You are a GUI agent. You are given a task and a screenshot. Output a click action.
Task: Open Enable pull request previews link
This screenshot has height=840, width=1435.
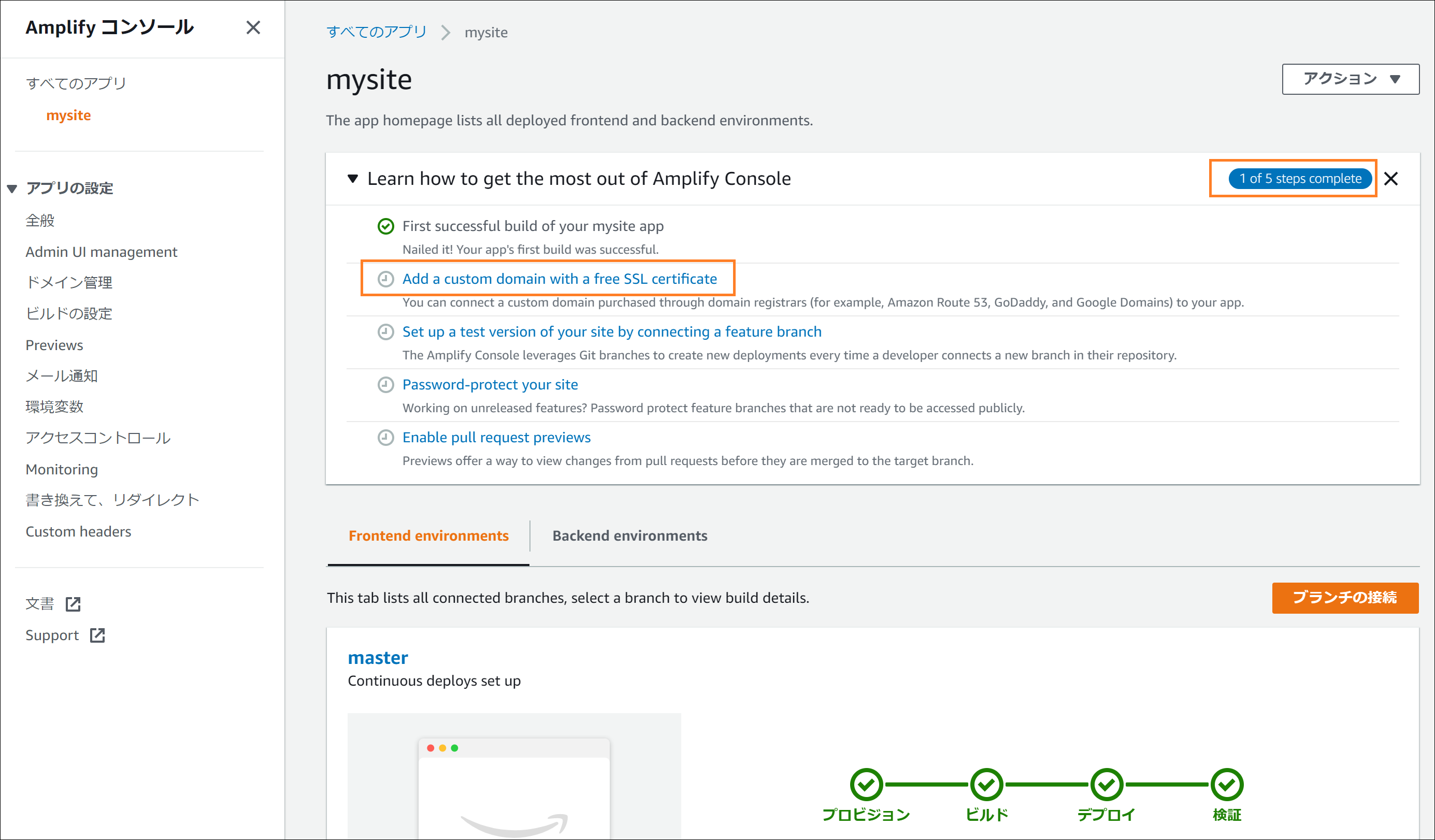coord(497,437)
